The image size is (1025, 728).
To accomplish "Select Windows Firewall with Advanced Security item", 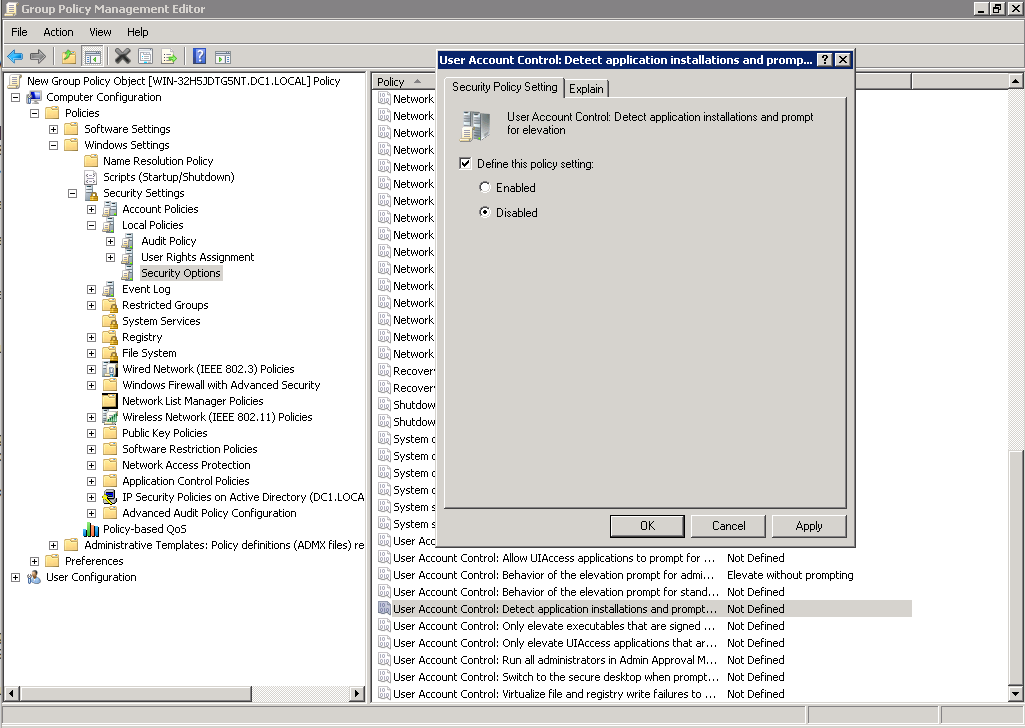I will click(x=221, y=385).
